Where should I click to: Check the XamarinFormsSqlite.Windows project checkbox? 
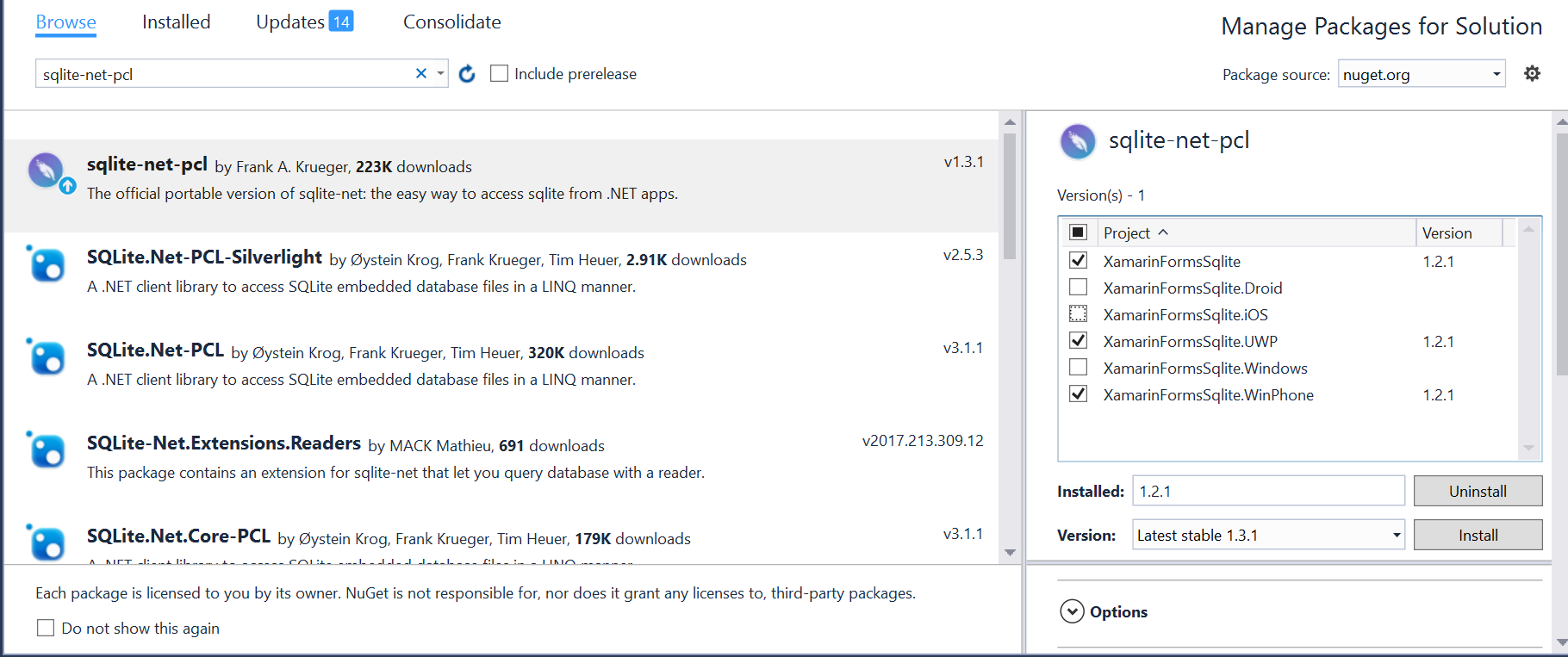point(1078,367)
